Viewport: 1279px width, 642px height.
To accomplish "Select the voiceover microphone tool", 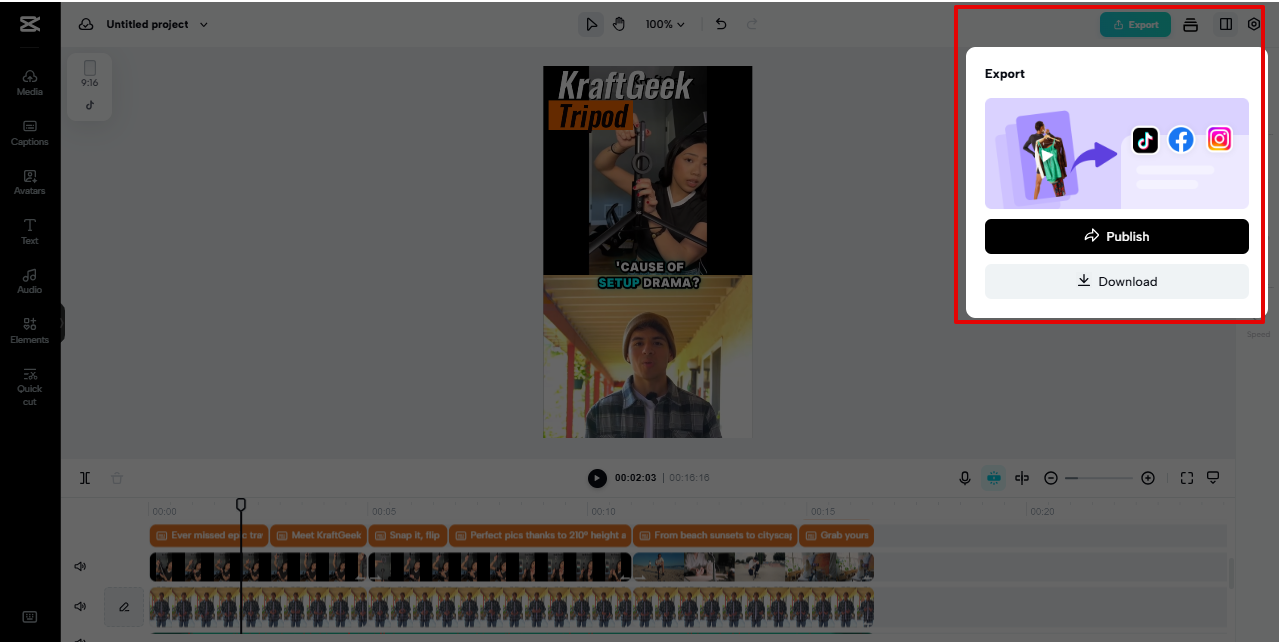I will 964,478.
